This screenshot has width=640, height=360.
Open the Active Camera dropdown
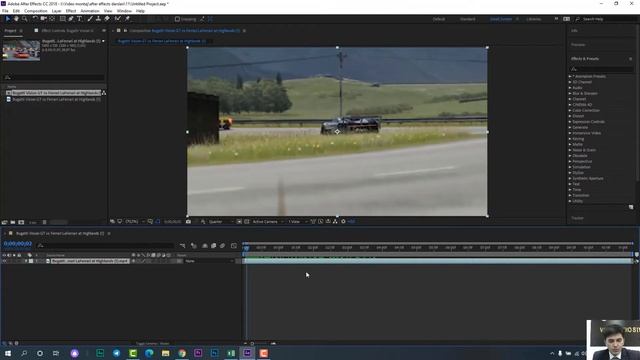pyautogui.click(x=268, y=222)
